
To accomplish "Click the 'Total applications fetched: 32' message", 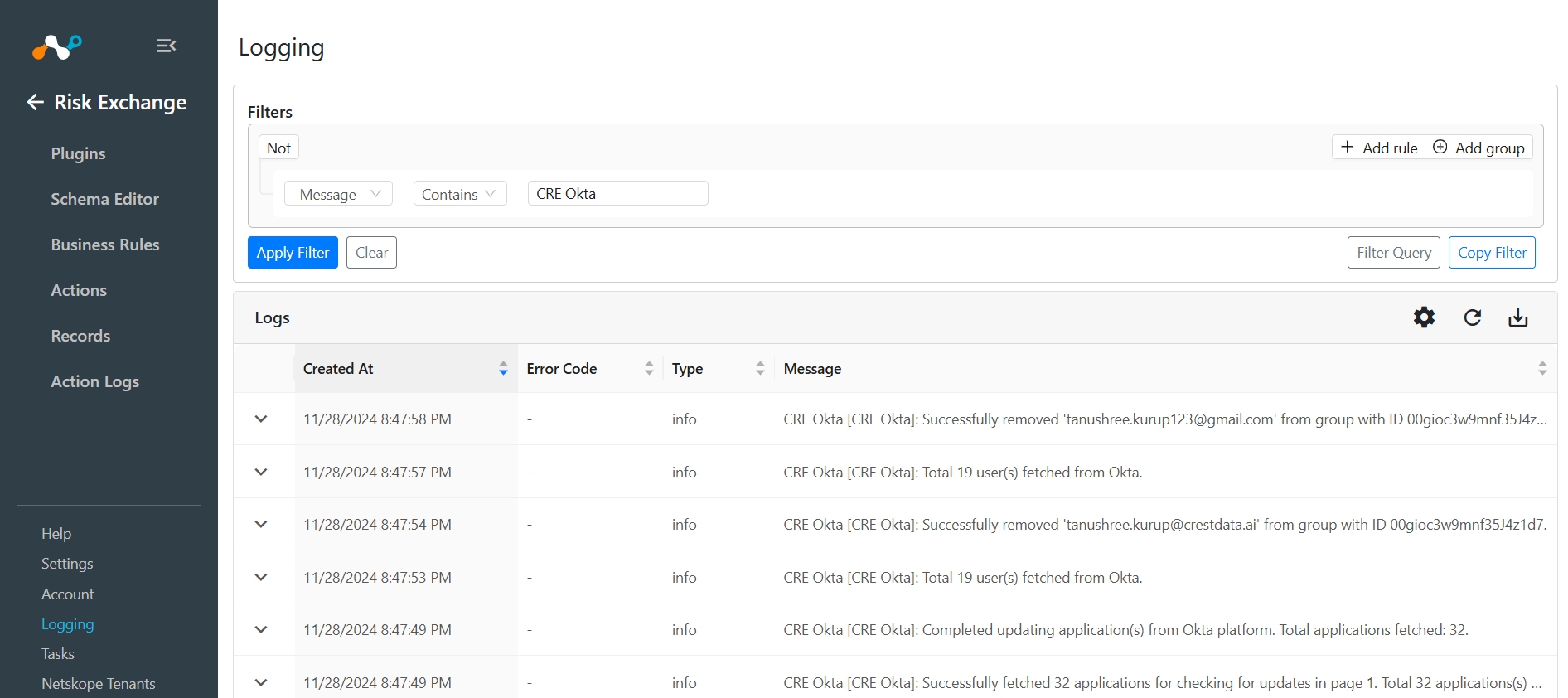I will coord(1125,630).
